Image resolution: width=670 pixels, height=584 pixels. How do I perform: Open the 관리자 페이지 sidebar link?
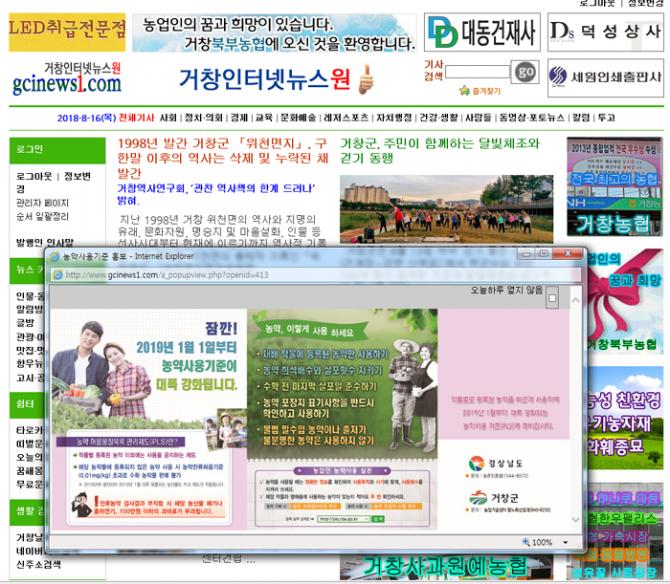[42, 202]
